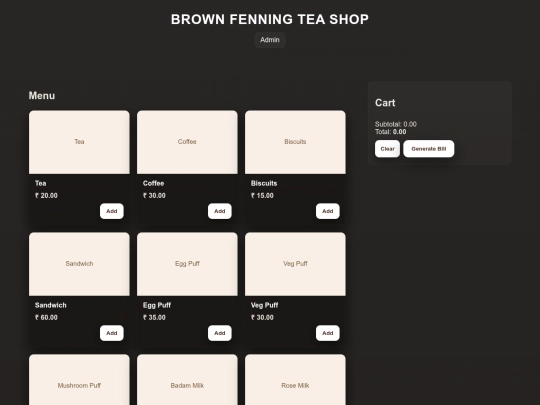Image resolution: width=540 pixels, height=405 pixels.
Task: Click the bold Sandwich item name
Action: click(x=51, y=305)
